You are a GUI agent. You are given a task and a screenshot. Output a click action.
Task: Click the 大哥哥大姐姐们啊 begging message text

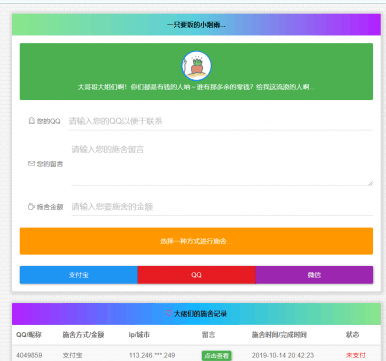pos(196,87)
